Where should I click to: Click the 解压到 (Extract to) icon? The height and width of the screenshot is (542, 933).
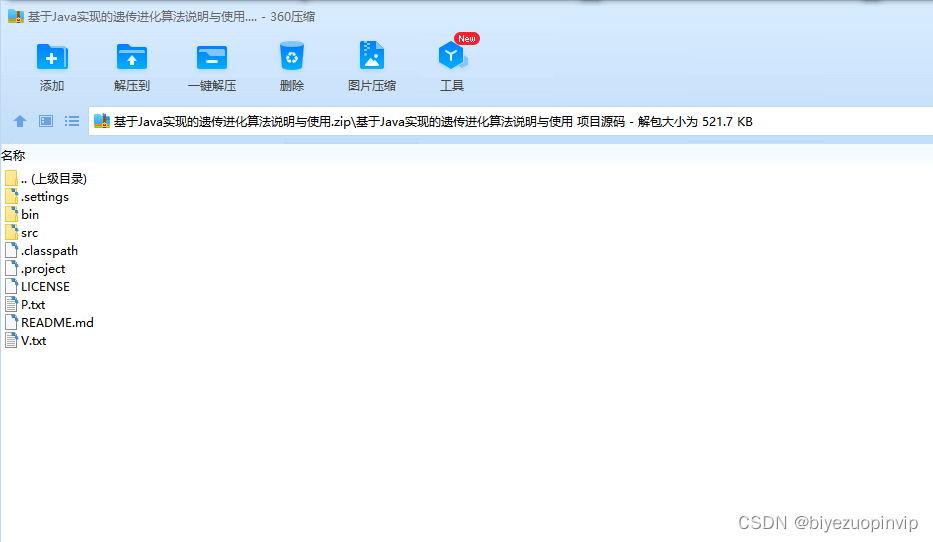point(132,58)
